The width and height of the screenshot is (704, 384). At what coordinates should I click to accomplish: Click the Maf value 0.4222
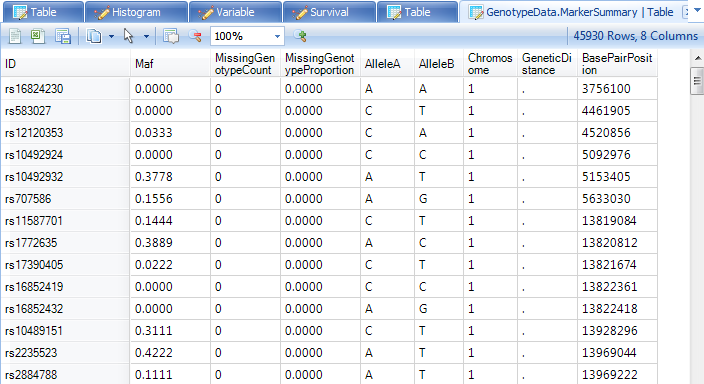click(170, 353)
